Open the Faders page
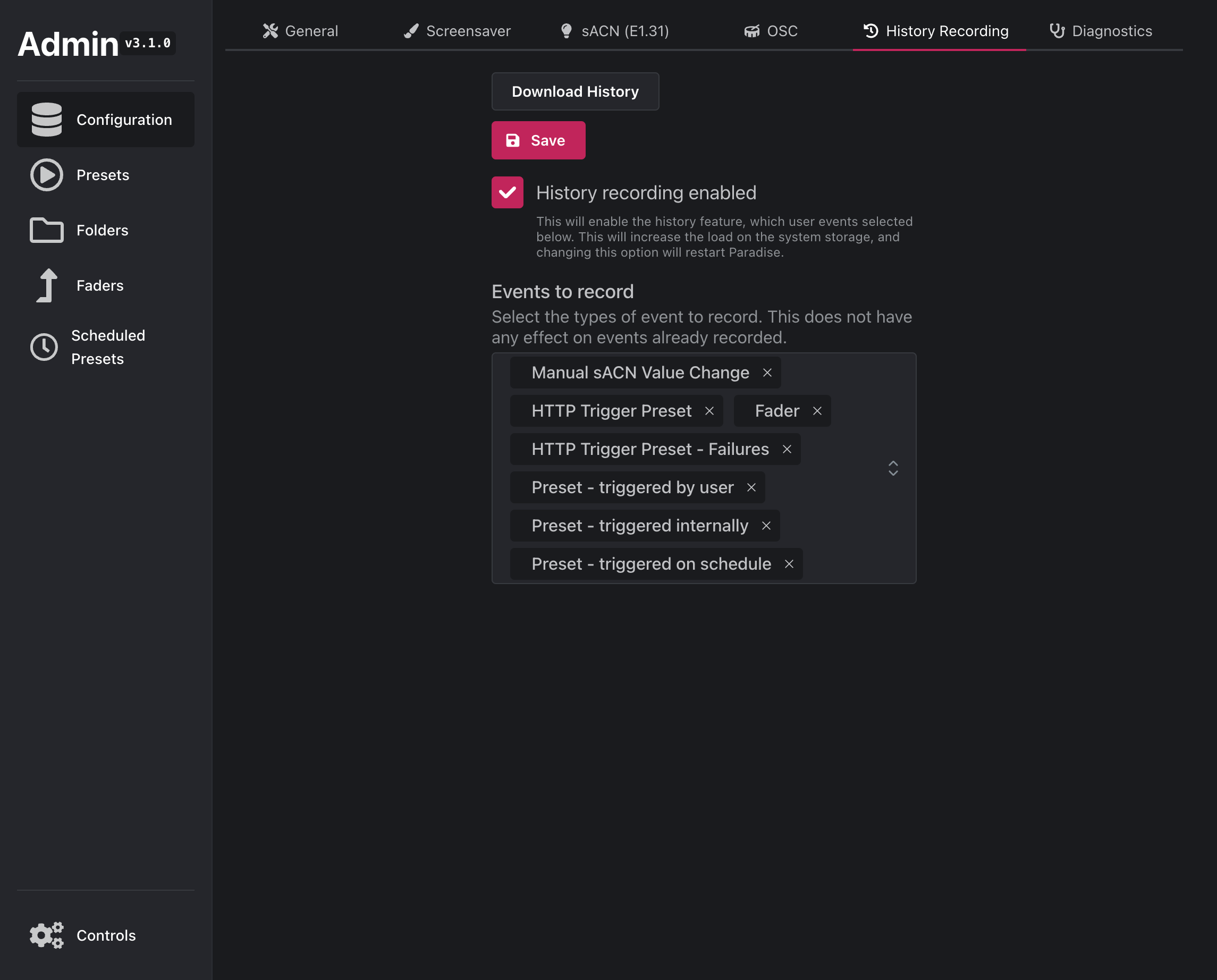The image size is (1217, 980). (x=106, y=285)
